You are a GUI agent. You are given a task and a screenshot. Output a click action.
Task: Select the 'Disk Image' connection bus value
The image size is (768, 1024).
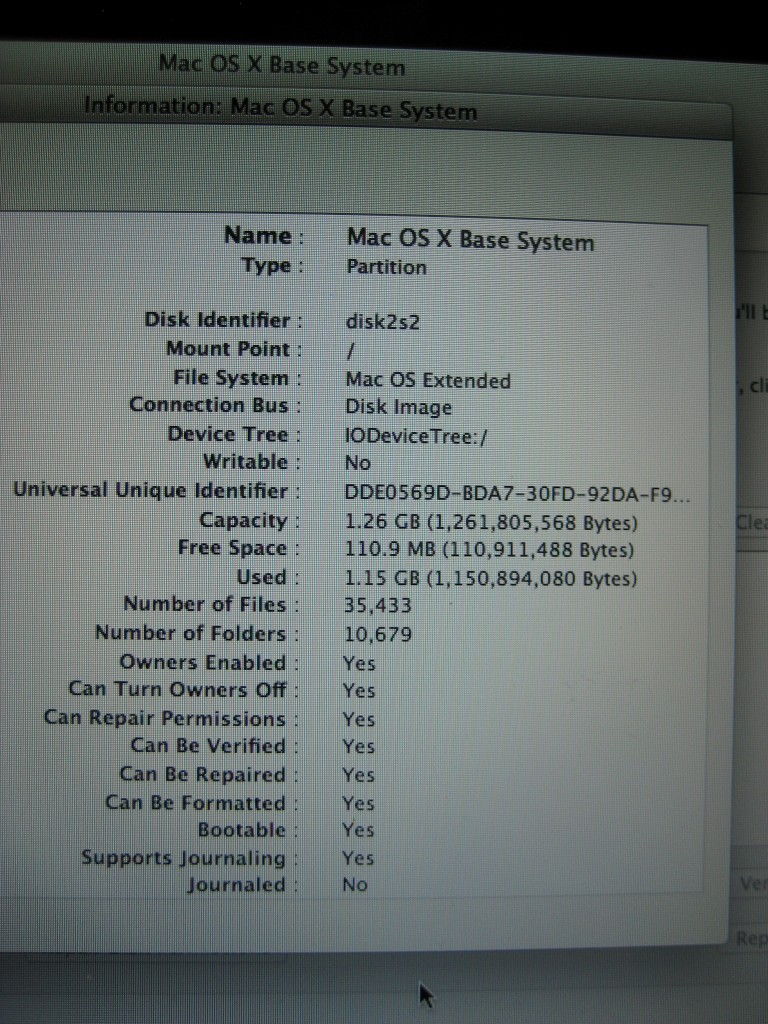(398, 407)
